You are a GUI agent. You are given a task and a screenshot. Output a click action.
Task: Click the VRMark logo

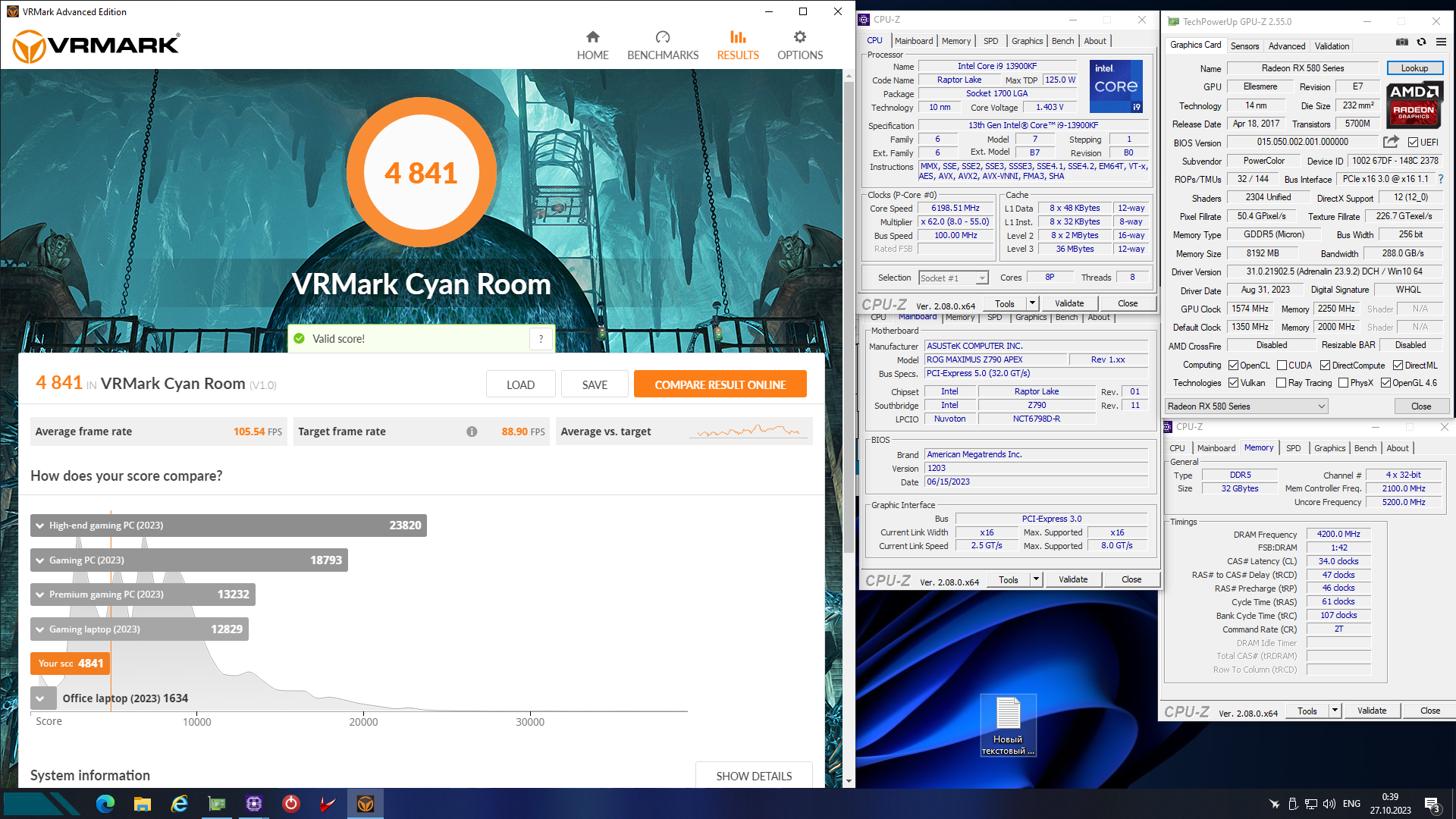click(96, 45)
